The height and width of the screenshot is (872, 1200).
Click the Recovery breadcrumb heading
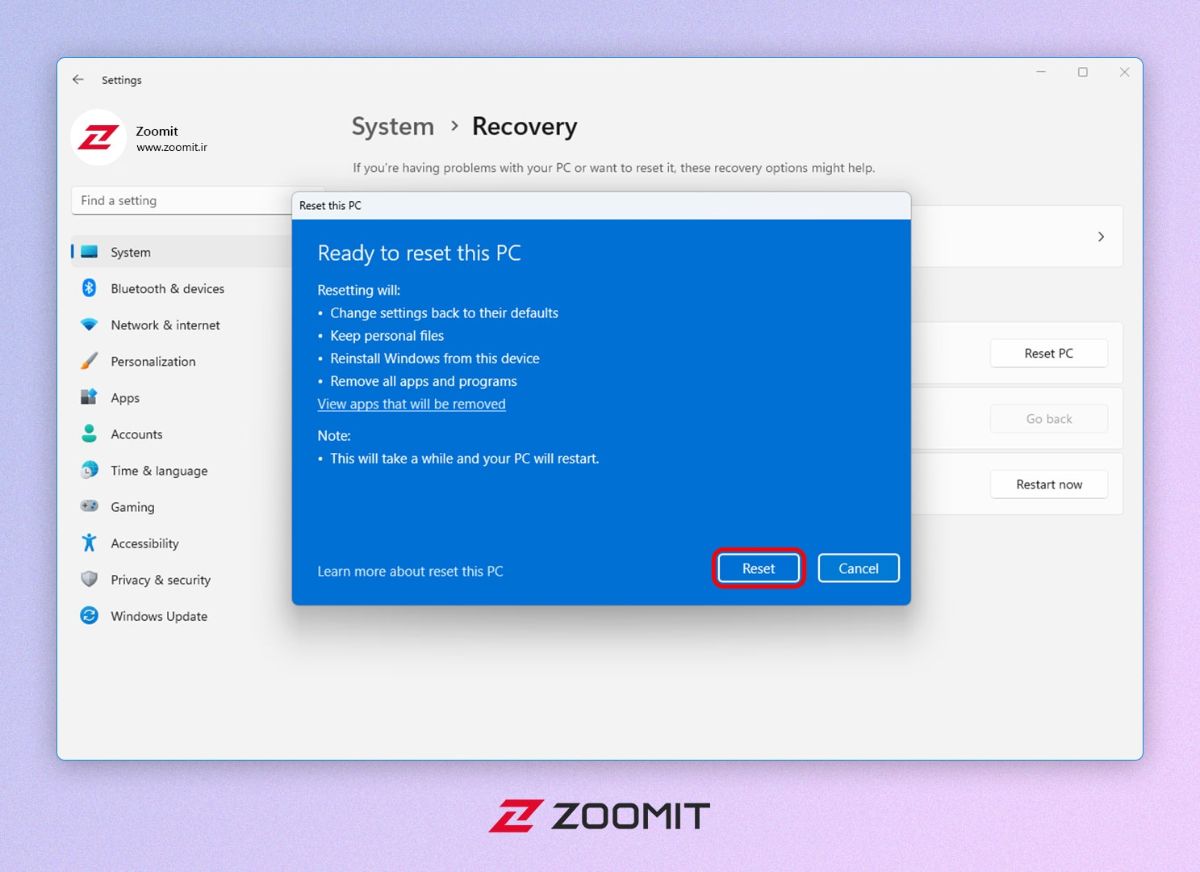(x=524, y=126)
